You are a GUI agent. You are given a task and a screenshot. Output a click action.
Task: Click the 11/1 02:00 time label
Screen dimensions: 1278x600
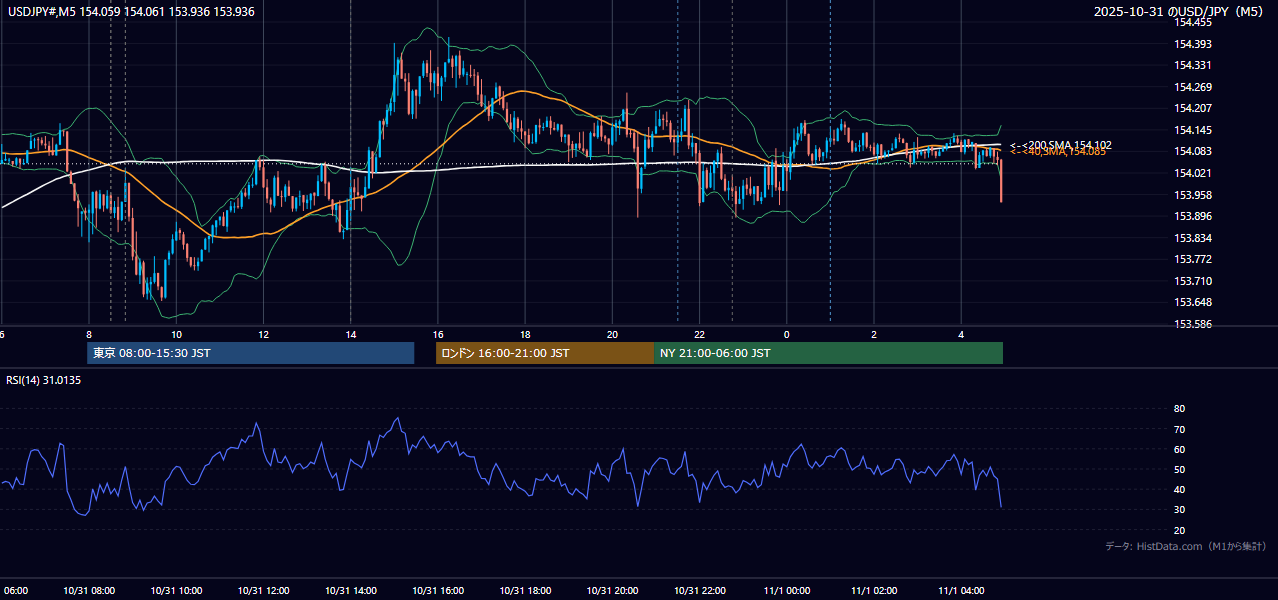pos(874,591)
